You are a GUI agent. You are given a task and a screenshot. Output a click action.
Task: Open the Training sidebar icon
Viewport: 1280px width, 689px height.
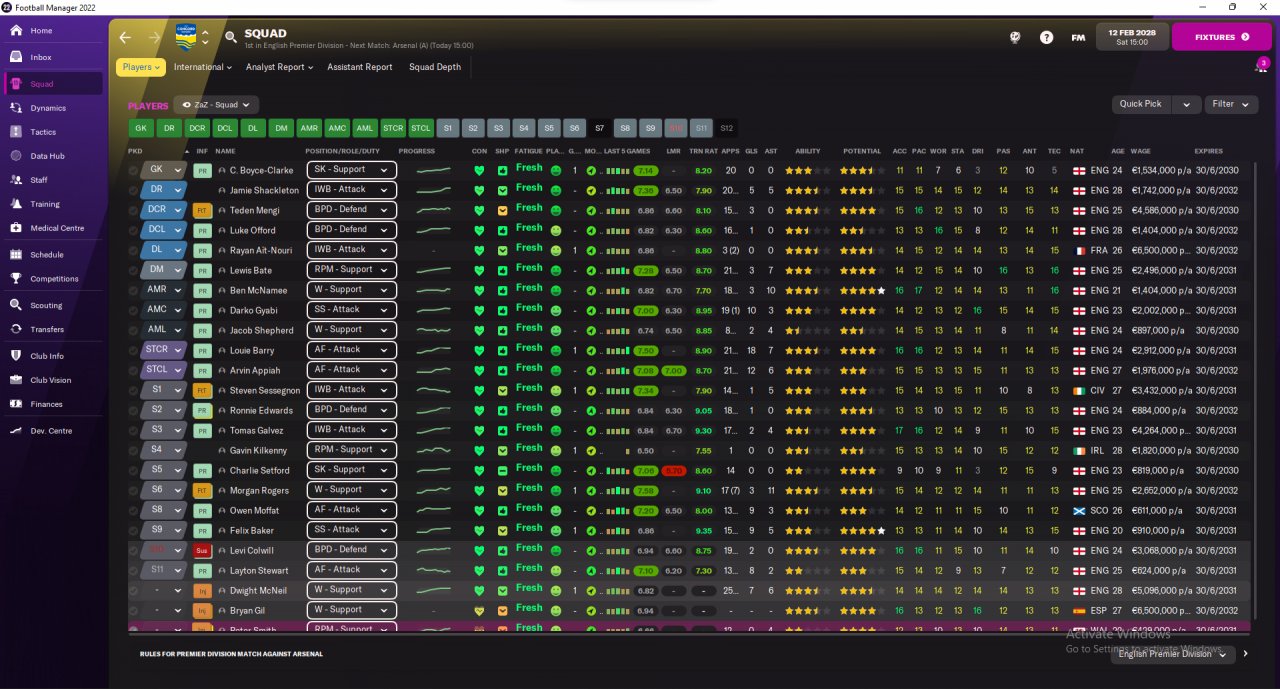click(x=16, y=204)
